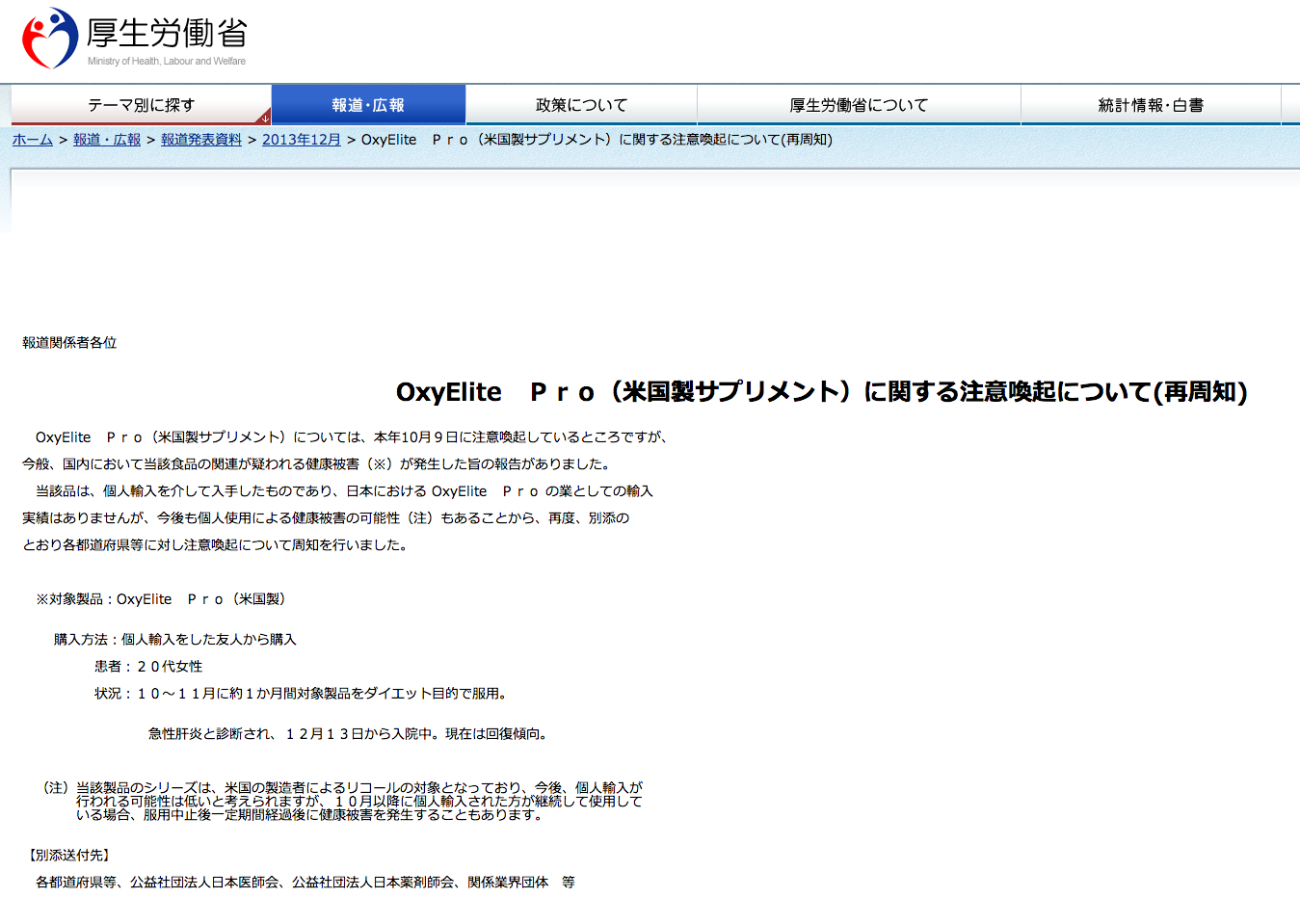Click the 各都道府県等、公益社団法人日本医師会 line

pyautogui.click(x=305, y=883)
